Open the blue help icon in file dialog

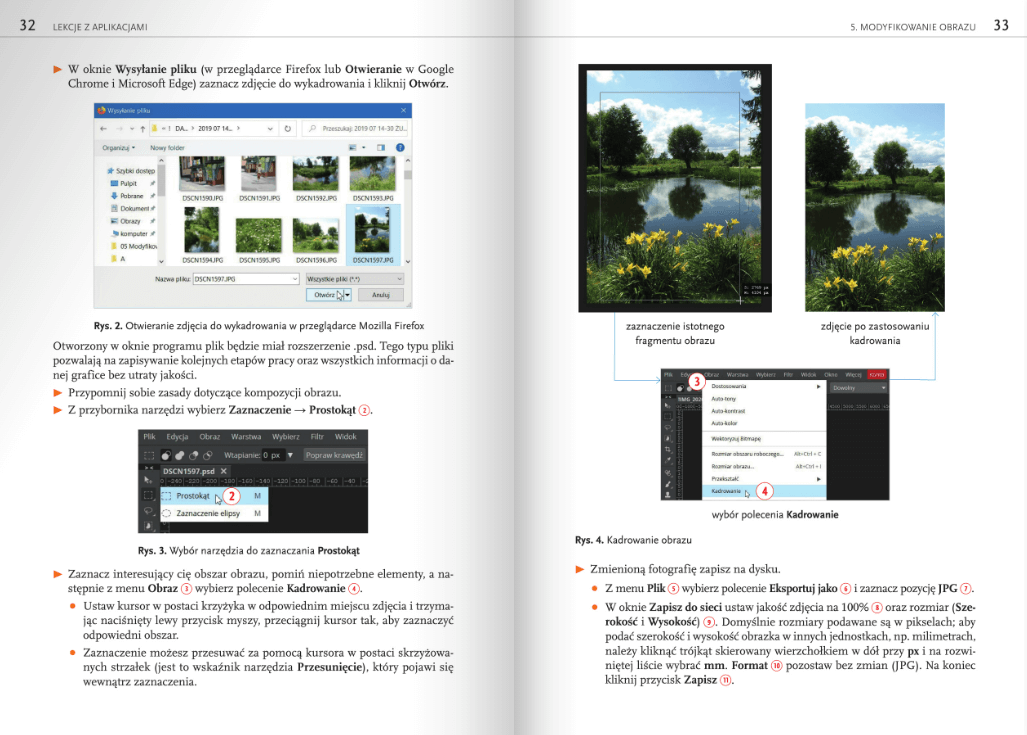pyautogui.click(x=400, y=148)
